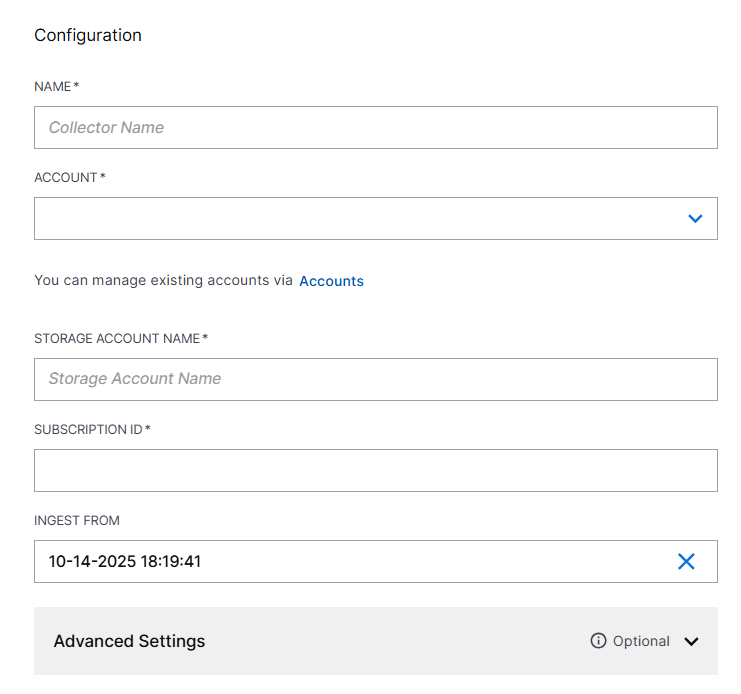Click the SUBSCRIPTION ID label

88,430
